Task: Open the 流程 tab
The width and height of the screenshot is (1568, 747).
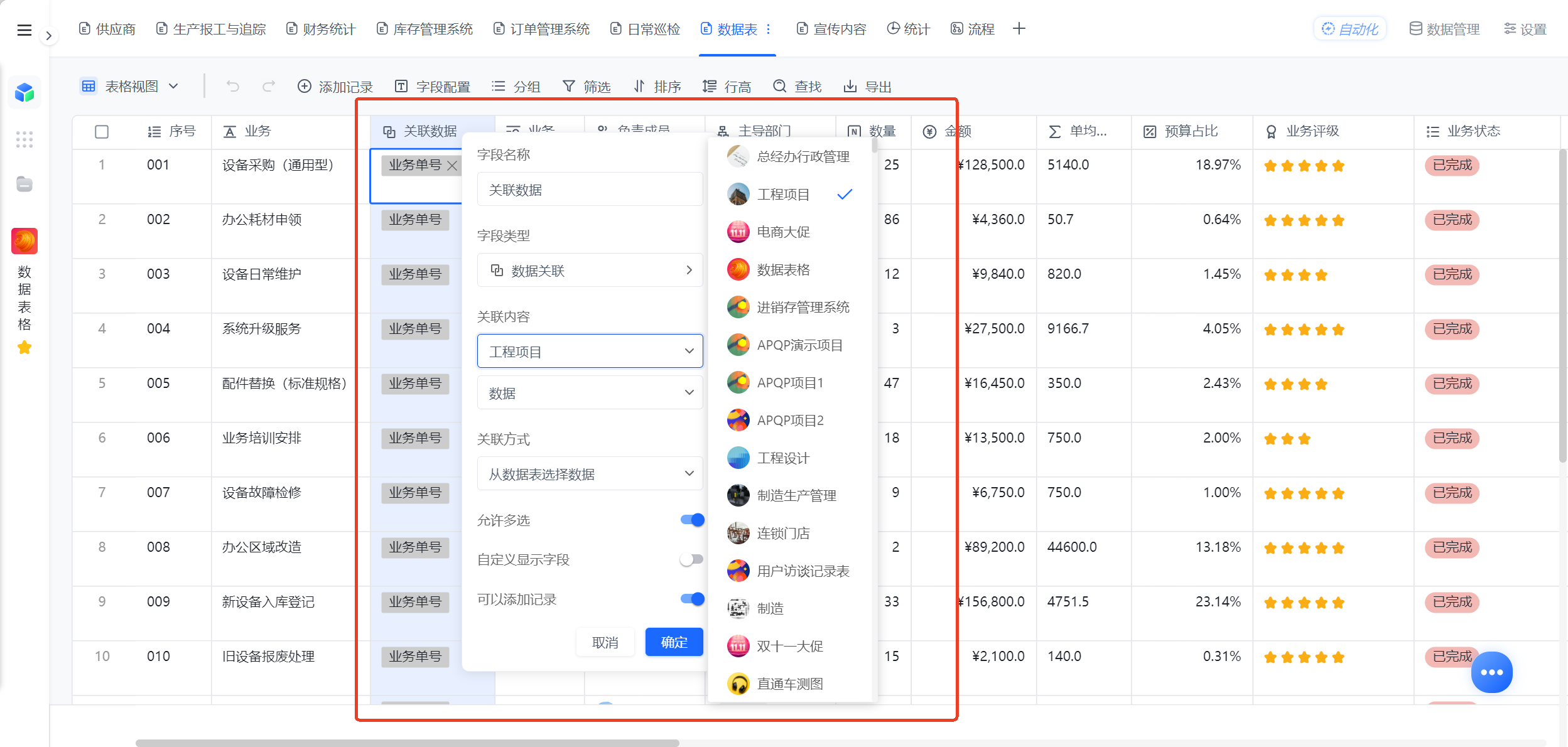Action: pos(973,29)
